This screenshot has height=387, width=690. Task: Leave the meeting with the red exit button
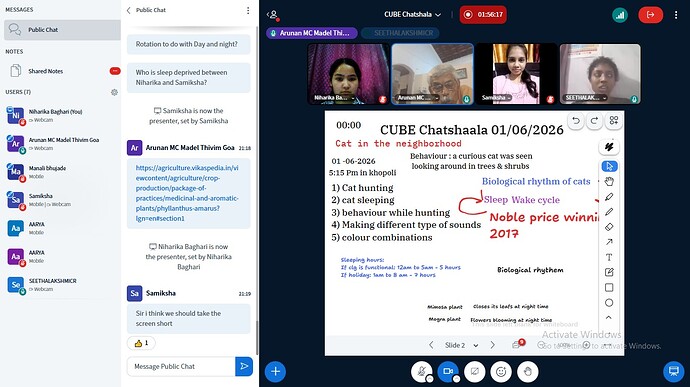click(x=650, y=15)
